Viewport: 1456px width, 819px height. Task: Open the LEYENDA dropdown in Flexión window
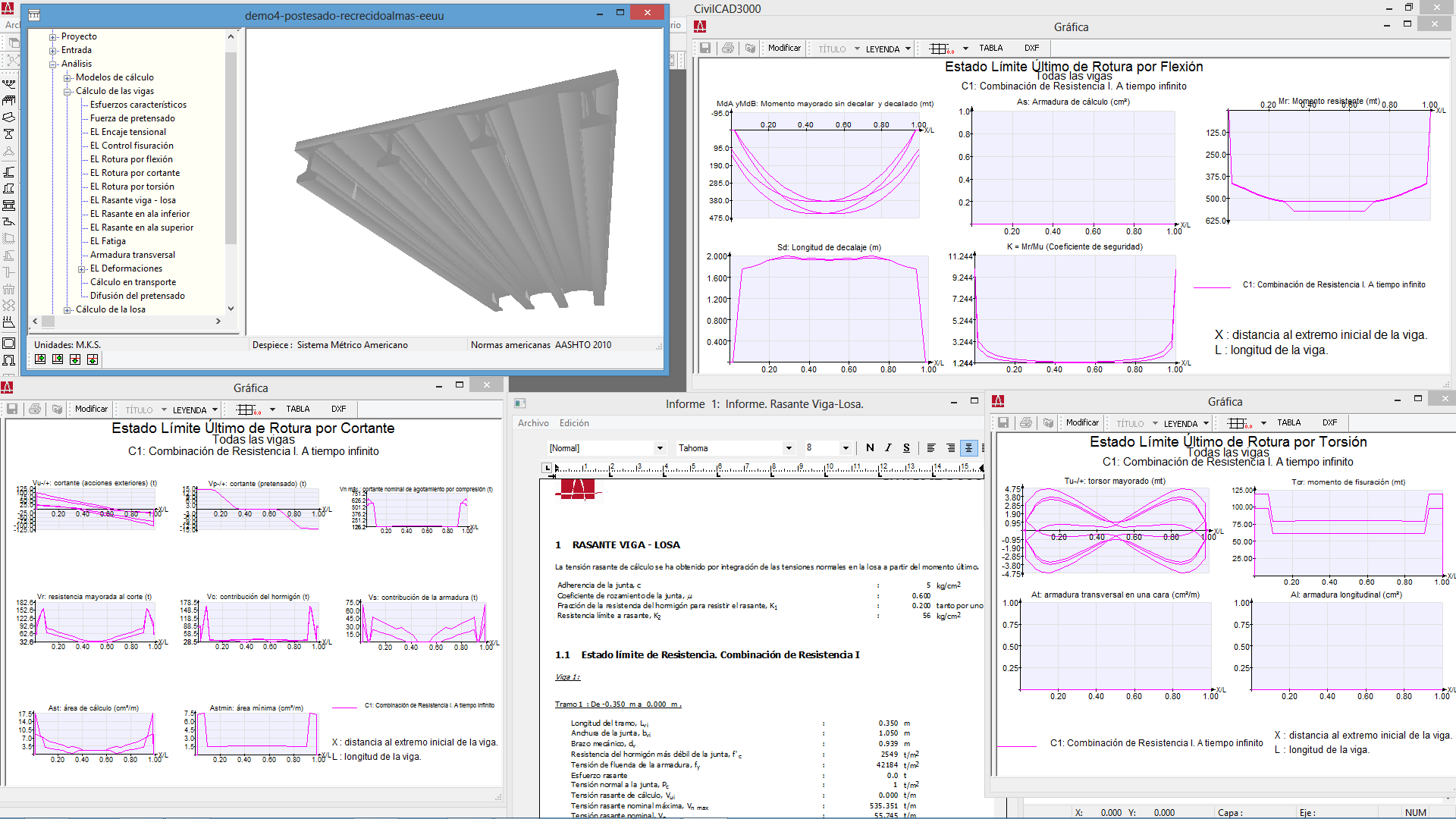tap(908, 49)
